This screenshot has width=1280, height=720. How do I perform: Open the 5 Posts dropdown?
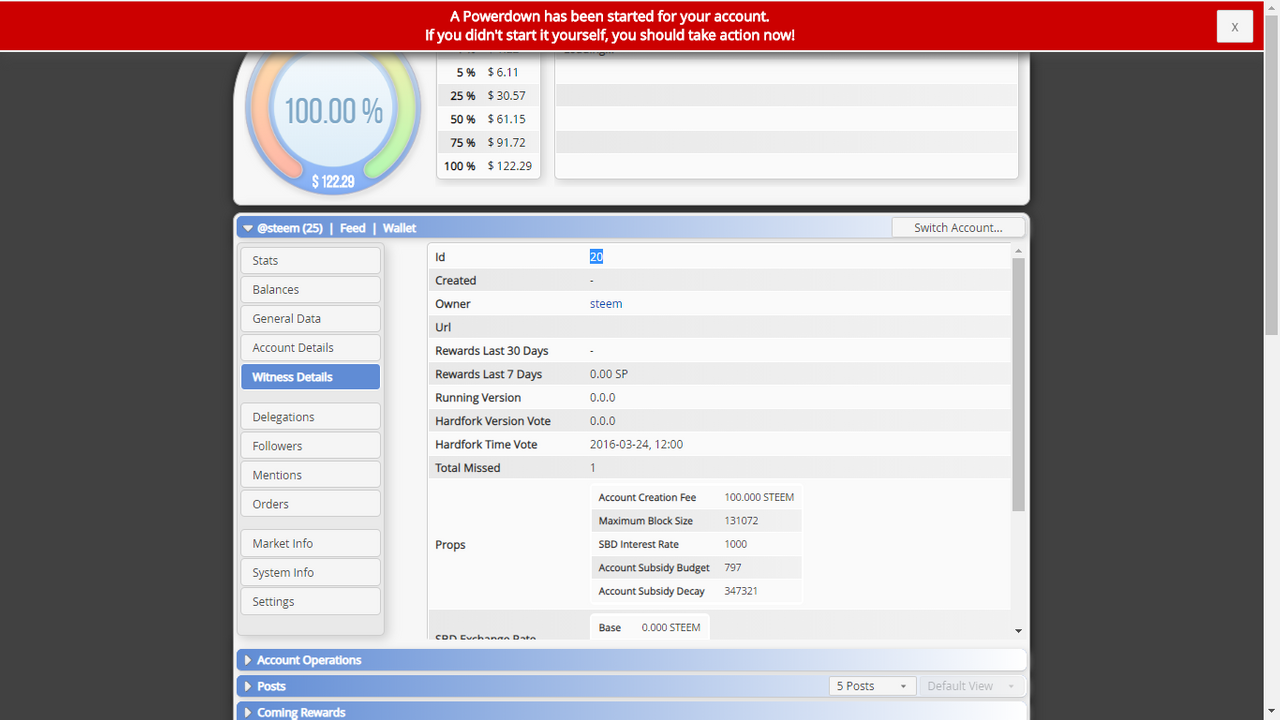pos(872,686)
